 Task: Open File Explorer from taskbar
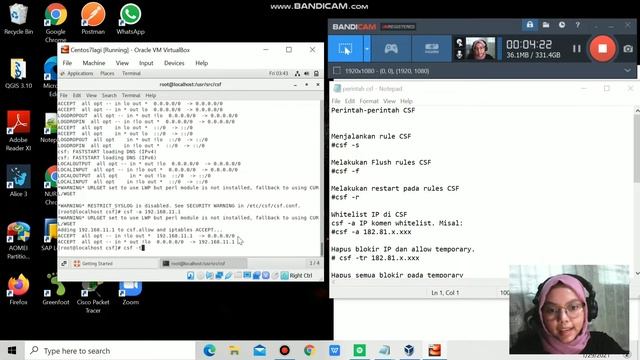tap(234, 350)
